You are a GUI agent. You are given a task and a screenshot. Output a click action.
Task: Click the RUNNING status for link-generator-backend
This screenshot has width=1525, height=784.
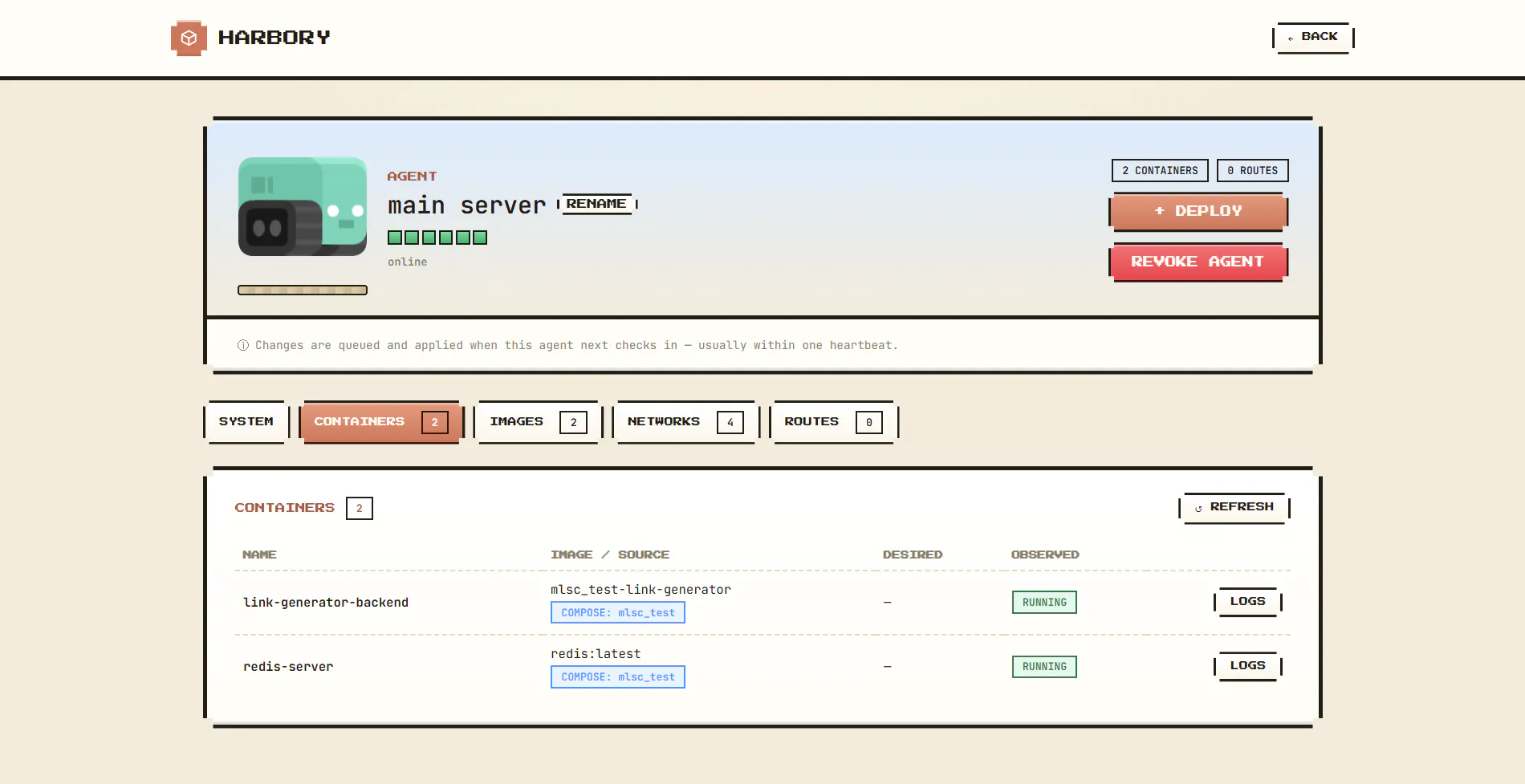point(1044,603)
